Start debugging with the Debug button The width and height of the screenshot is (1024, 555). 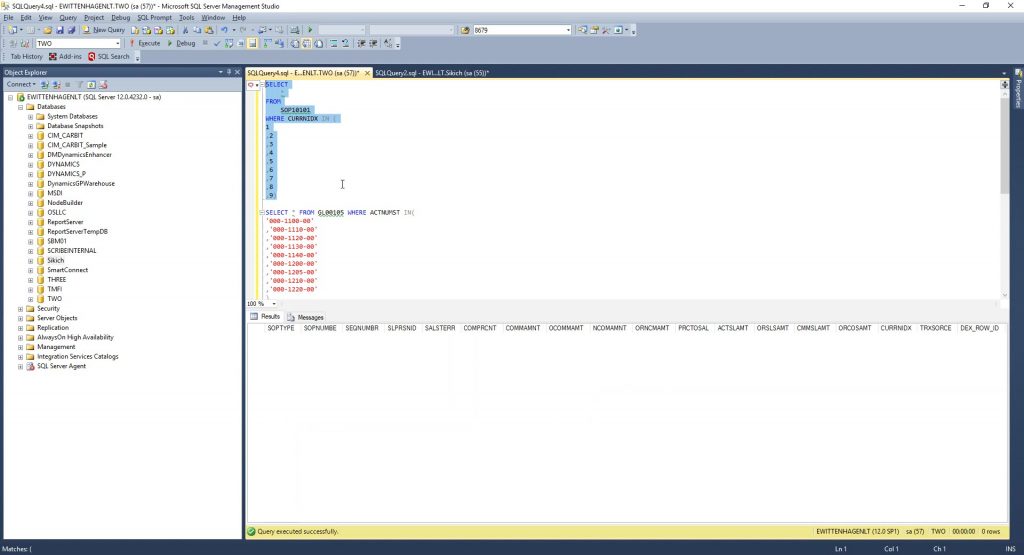[x=182, y=43]
